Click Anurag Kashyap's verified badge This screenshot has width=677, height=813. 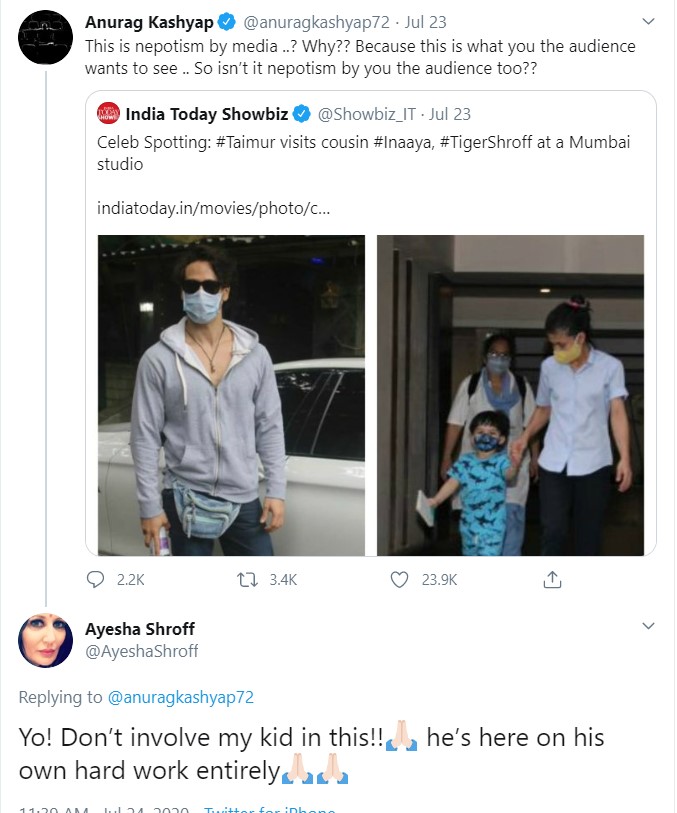pyautogui.click(x=227, y=21)
